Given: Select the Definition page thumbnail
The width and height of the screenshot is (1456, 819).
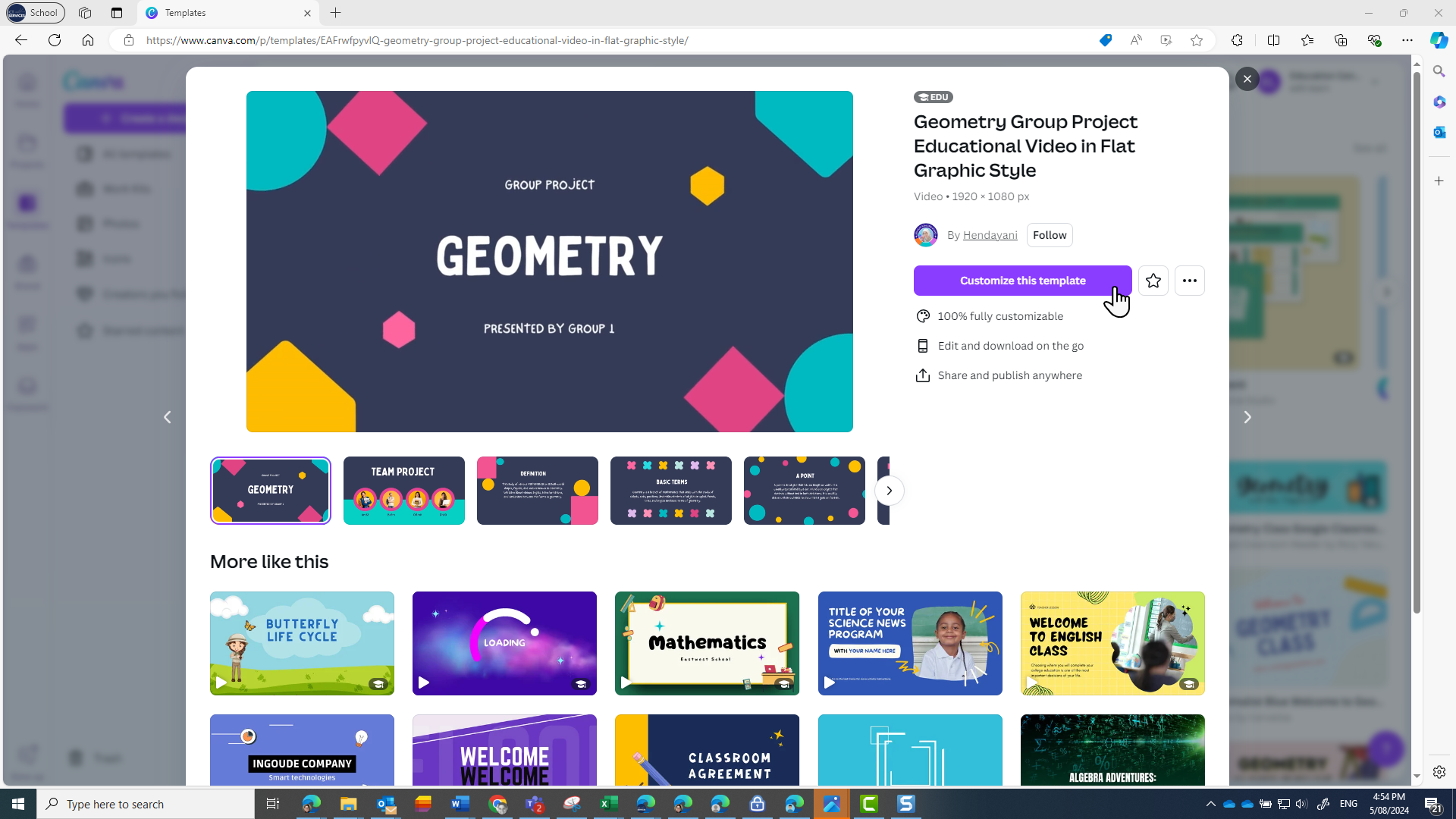Looking at the screenshot, I should pyautogui.click(x=538, y=491).
